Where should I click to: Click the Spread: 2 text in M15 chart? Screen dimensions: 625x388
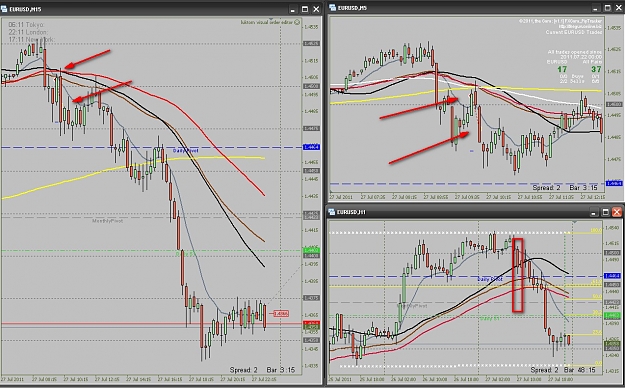click(244, 370)
